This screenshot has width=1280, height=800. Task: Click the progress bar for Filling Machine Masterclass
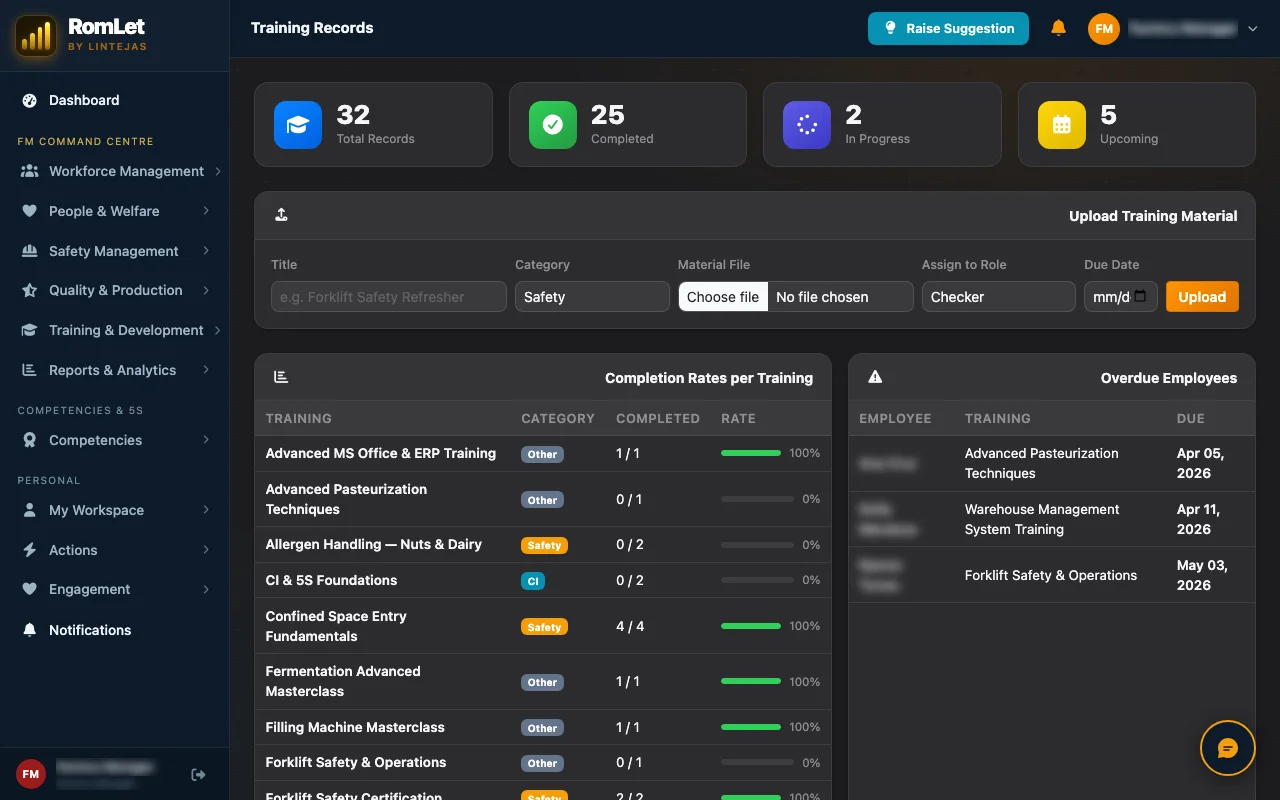tap(751, 727)
